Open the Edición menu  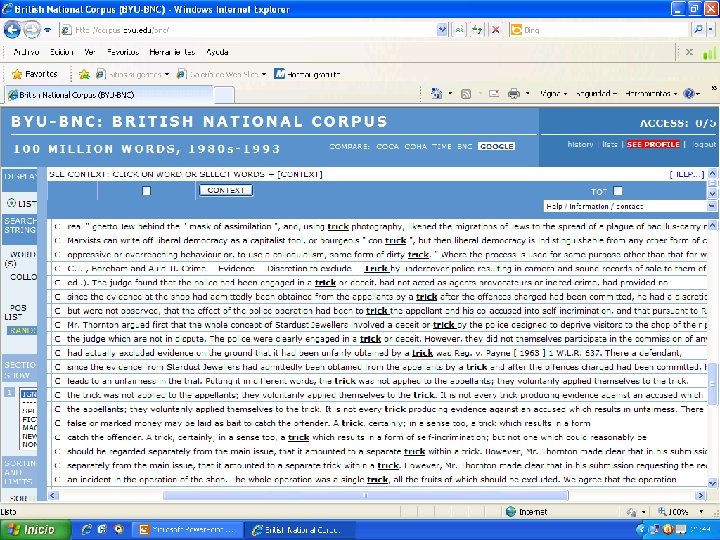click(62, 52)
